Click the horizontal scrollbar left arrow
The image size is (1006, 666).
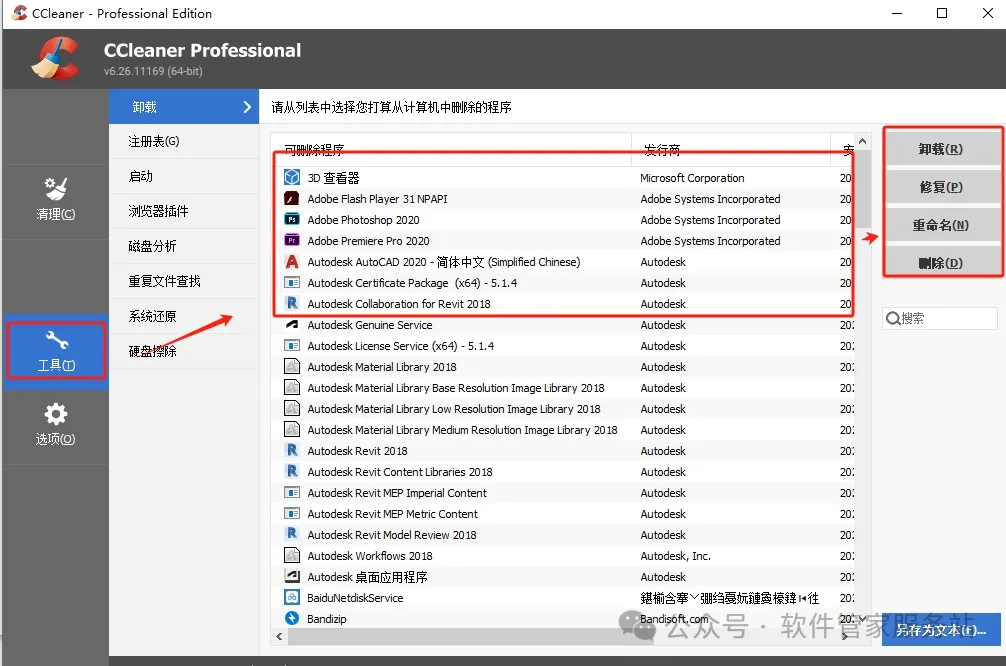(279, 636)
